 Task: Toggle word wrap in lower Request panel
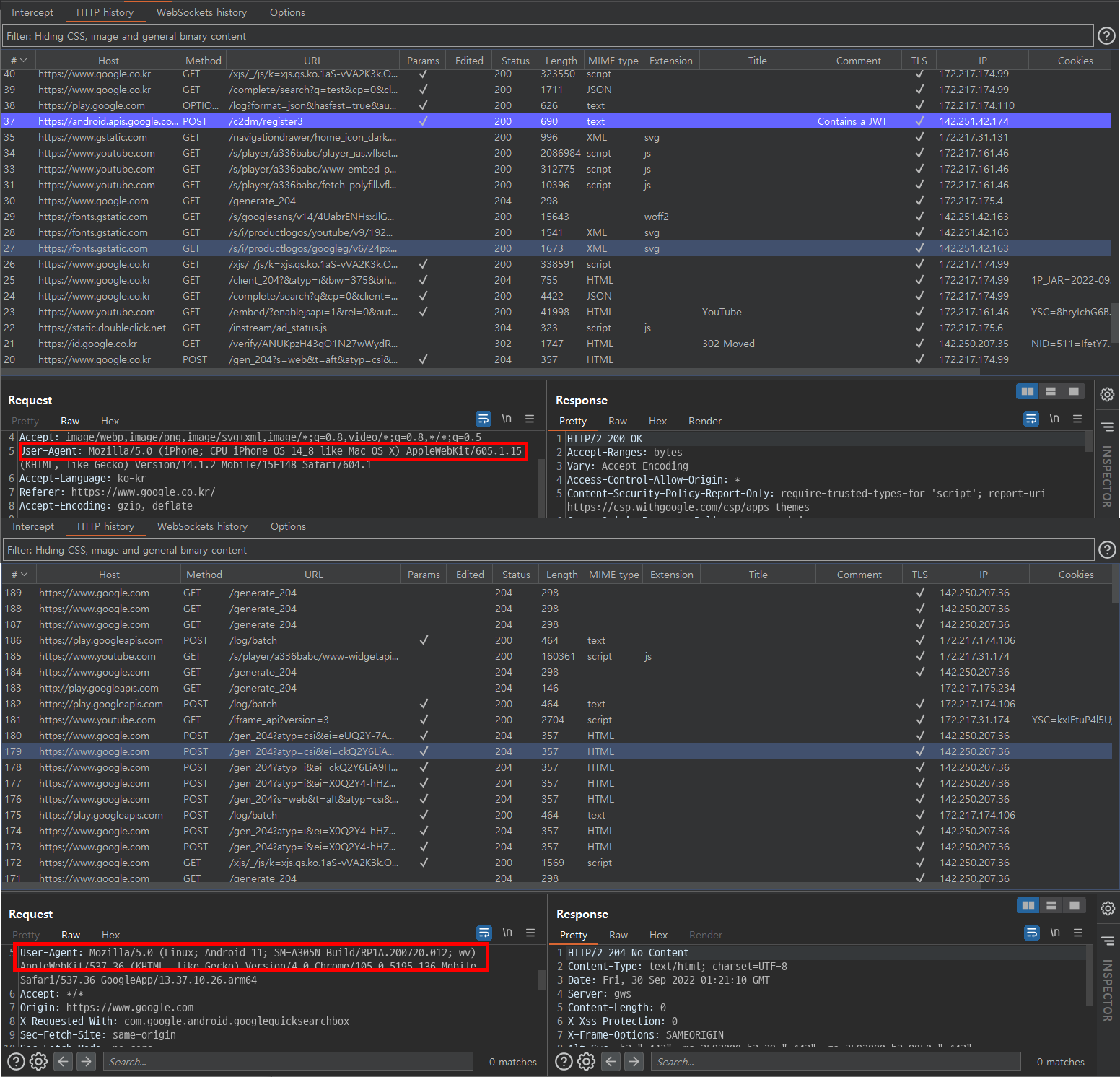484,933
